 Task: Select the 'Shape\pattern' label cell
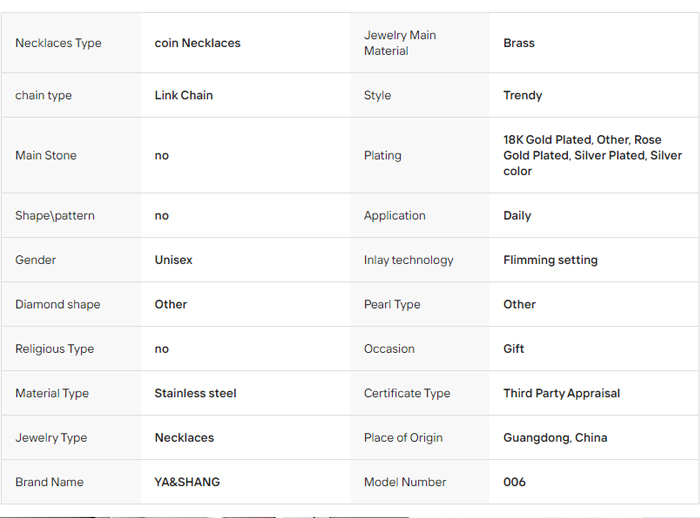pos(55,216)
